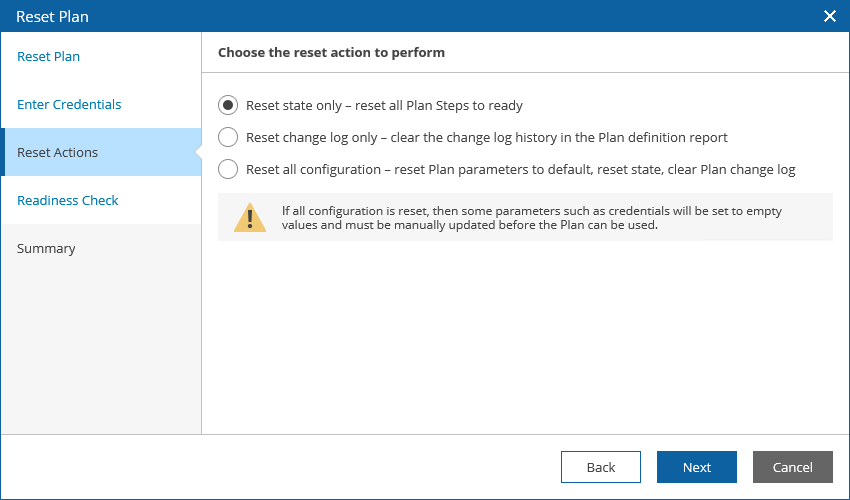This screenshot has width=850, height=500.
Task: Cancel the Reset Plan wizard
Action: click(792, 467)
